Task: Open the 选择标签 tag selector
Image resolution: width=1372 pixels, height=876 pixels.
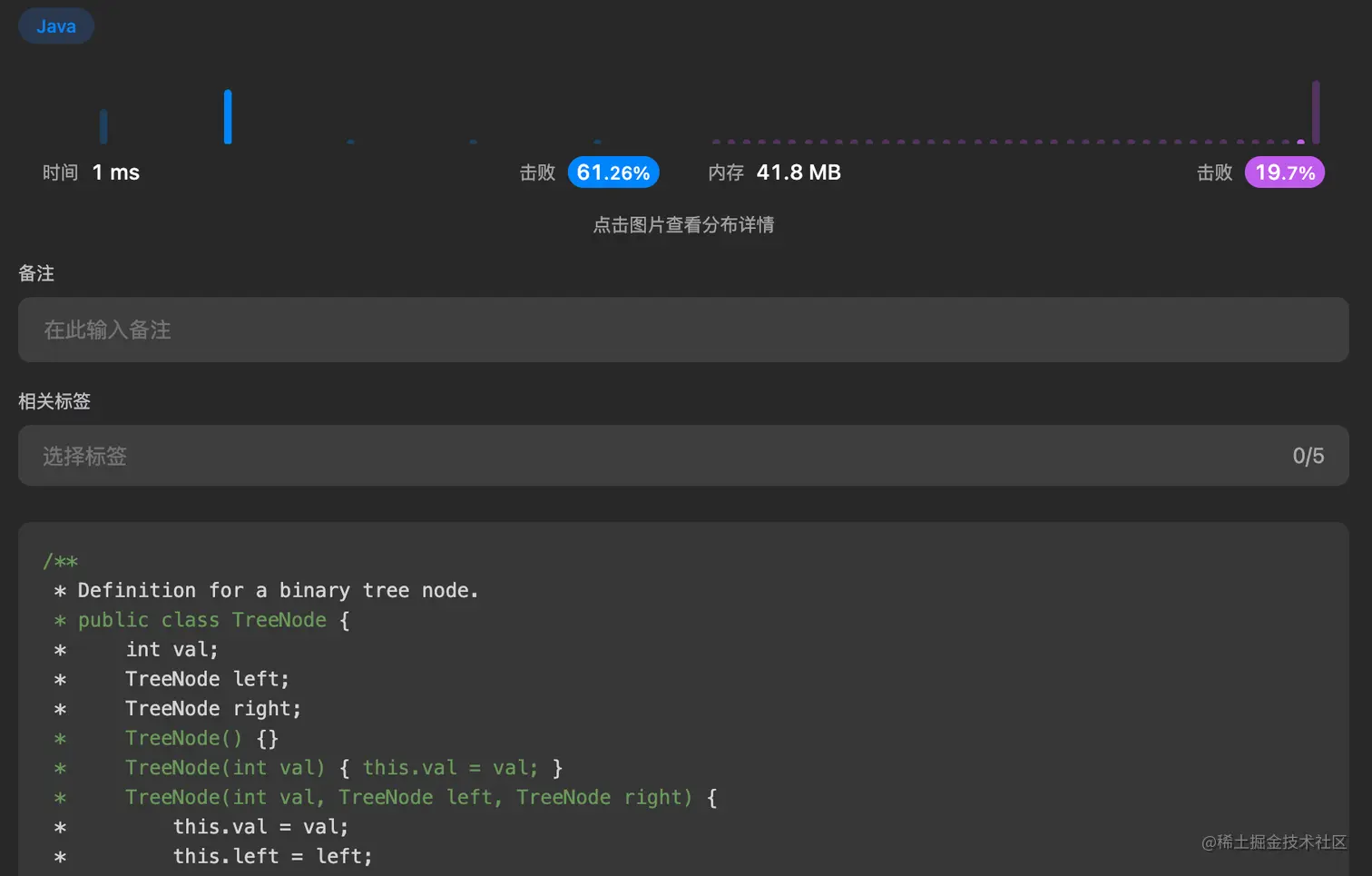Action: point(635,456)
